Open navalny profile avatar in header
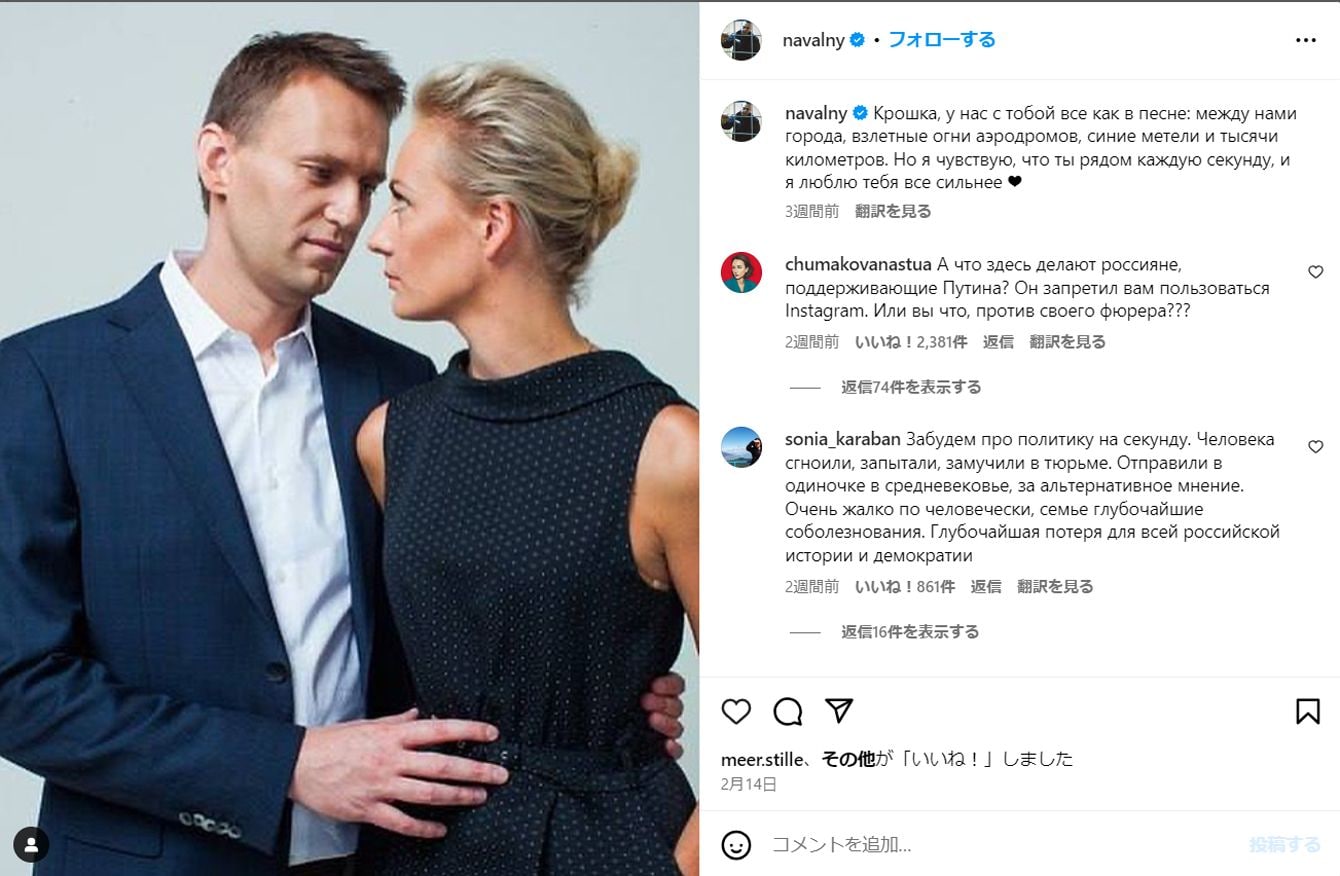1340x876 pixels. tap(741, 40)
